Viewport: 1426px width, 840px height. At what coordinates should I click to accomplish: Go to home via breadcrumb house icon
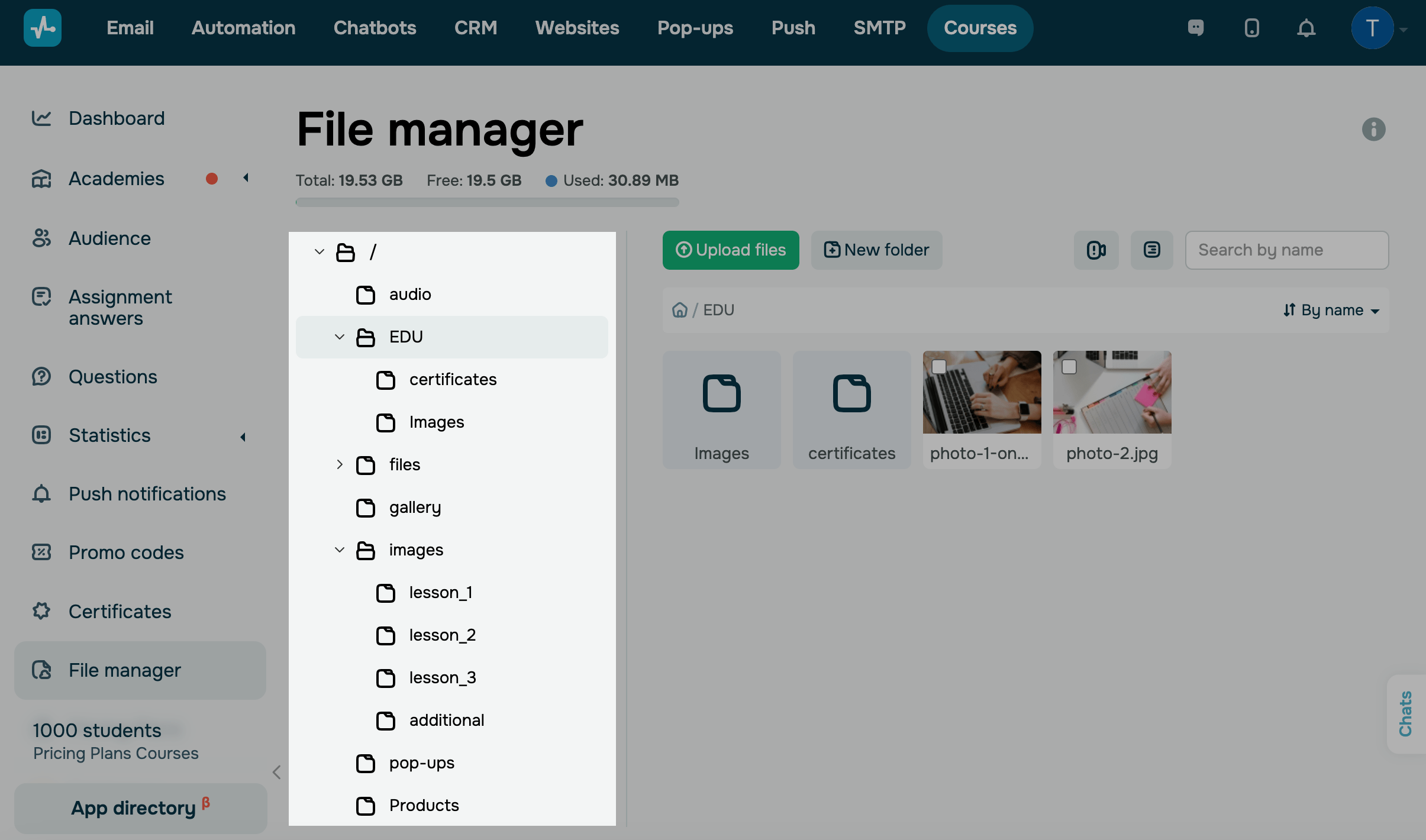click(680, 310)
